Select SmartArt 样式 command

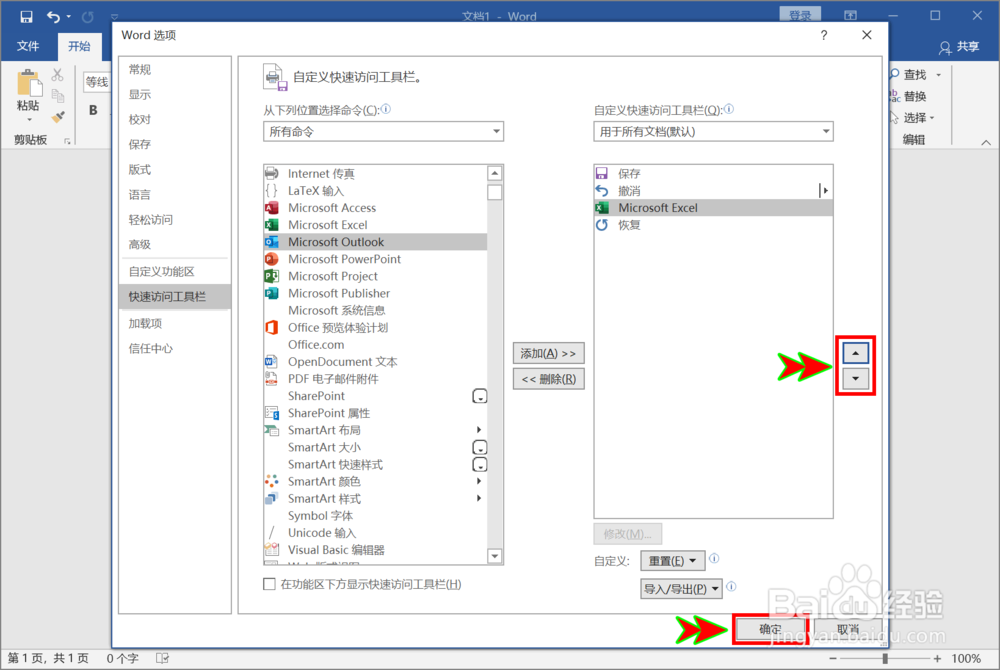[x=375, y=499]
